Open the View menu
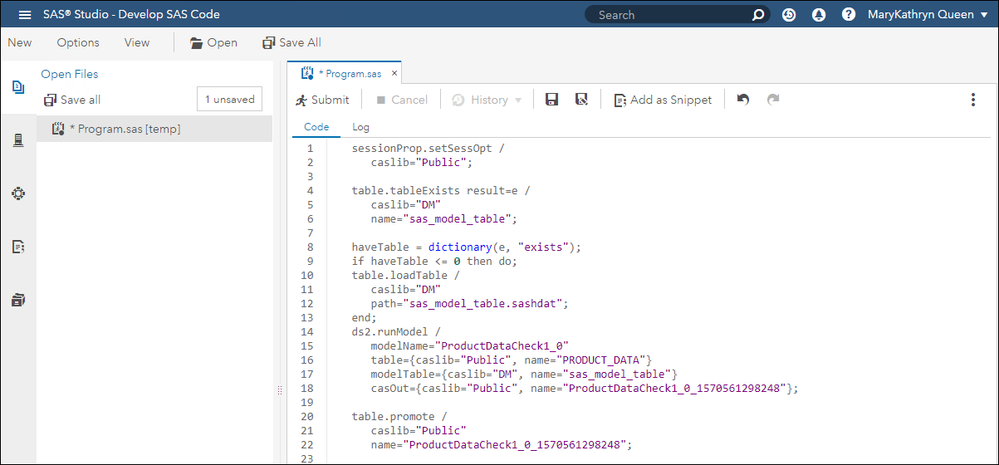The height and width of the screenshot is (465, 999). (x=137, y=43)
